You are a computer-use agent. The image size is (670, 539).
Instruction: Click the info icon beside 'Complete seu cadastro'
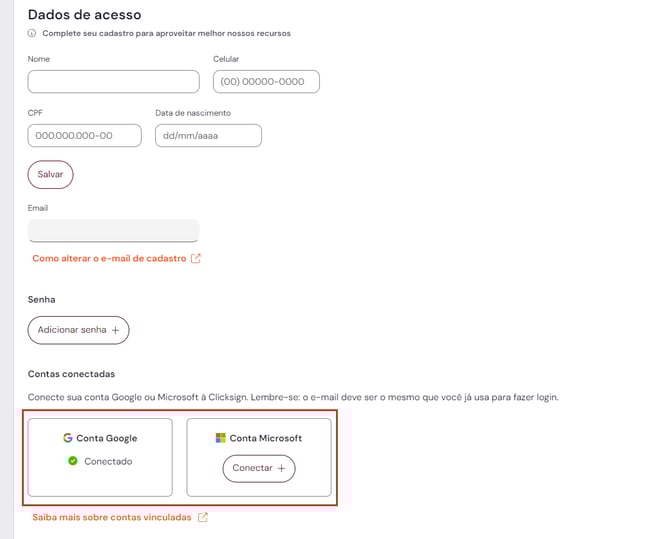click(33, 33)
